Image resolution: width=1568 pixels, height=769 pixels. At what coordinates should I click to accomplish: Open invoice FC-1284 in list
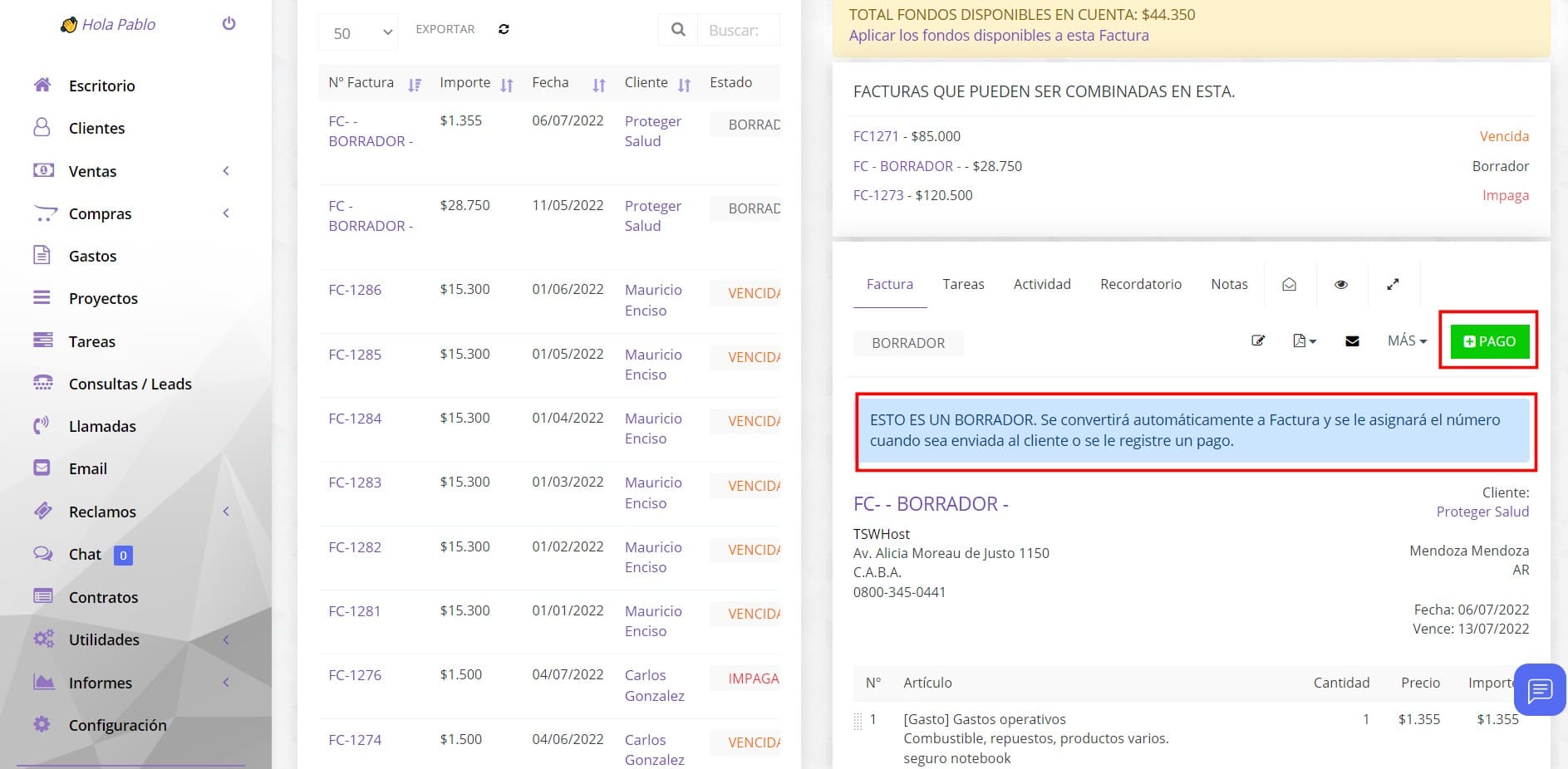click(x=355, y=419)
